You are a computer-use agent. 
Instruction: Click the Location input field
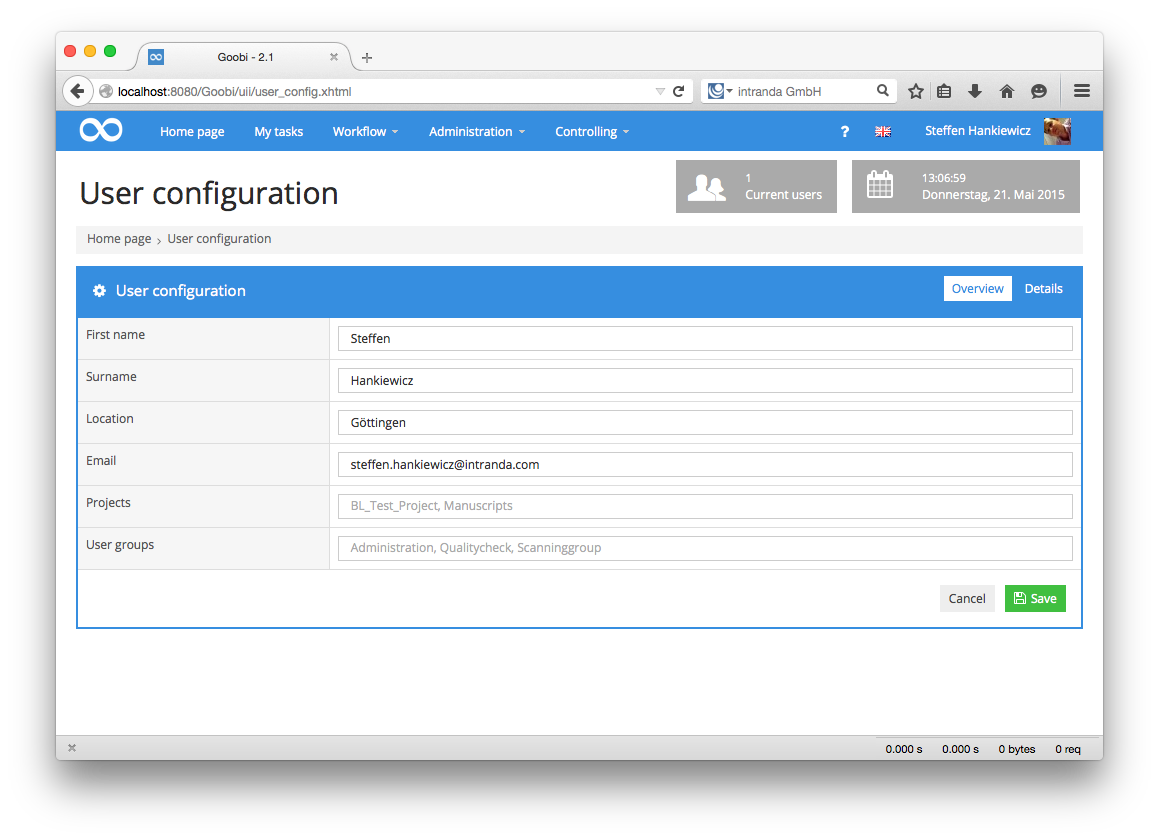(705, 422)
